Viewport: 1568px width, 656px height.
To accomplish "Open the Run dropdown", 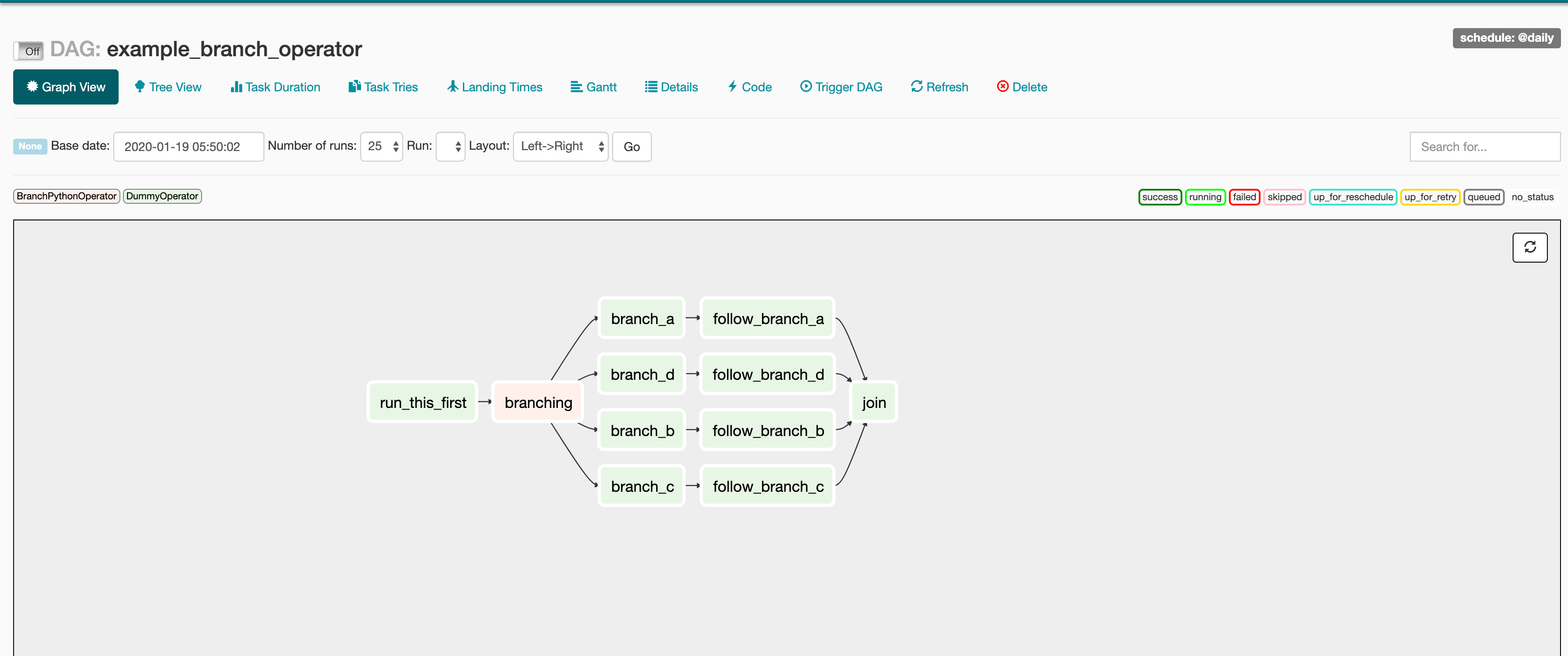I will (451, 147).
